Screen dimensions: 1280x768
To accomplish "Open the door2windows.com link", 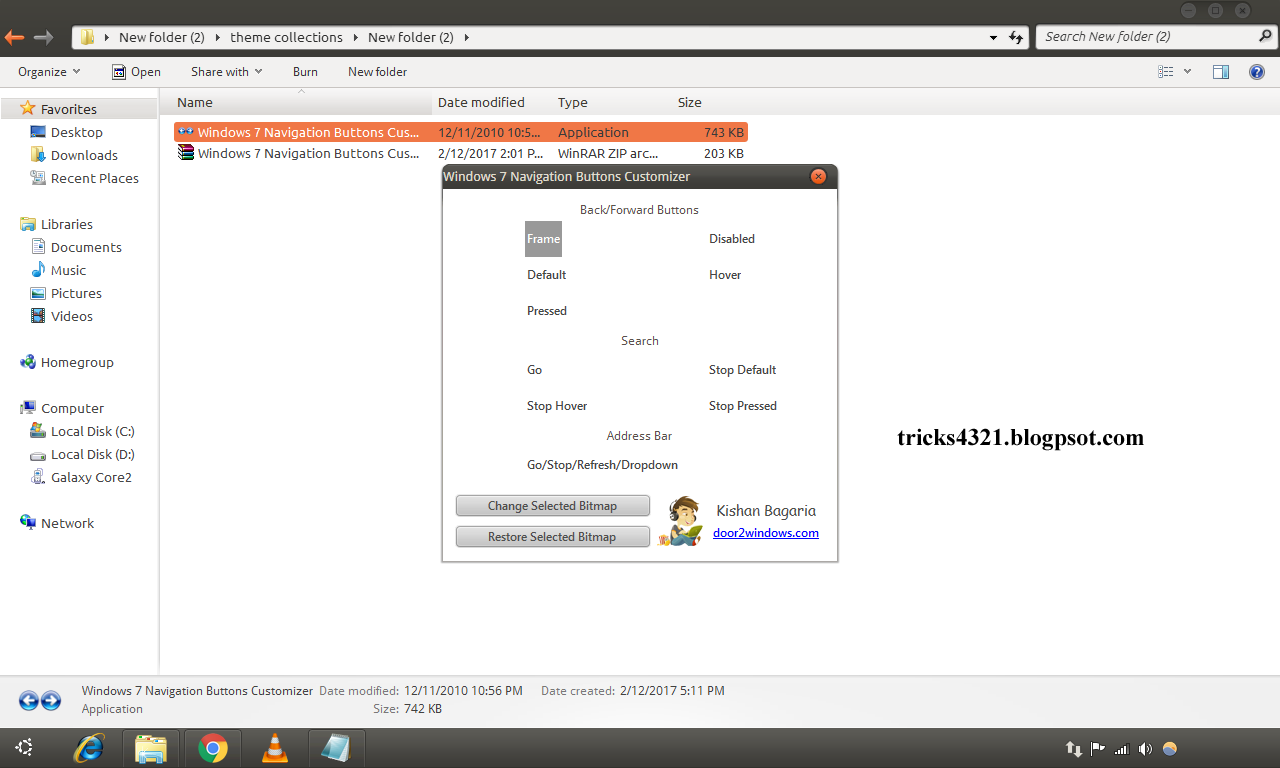I will [766, 533].
